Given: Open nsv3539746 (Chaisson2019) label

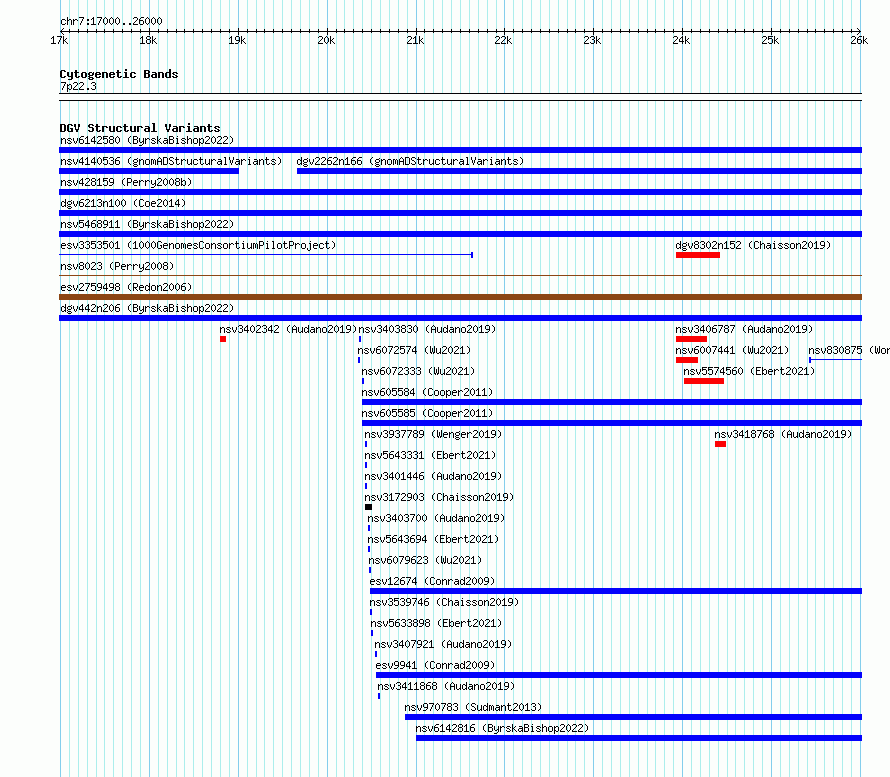Looking at the screenshot, I should 444,602.
